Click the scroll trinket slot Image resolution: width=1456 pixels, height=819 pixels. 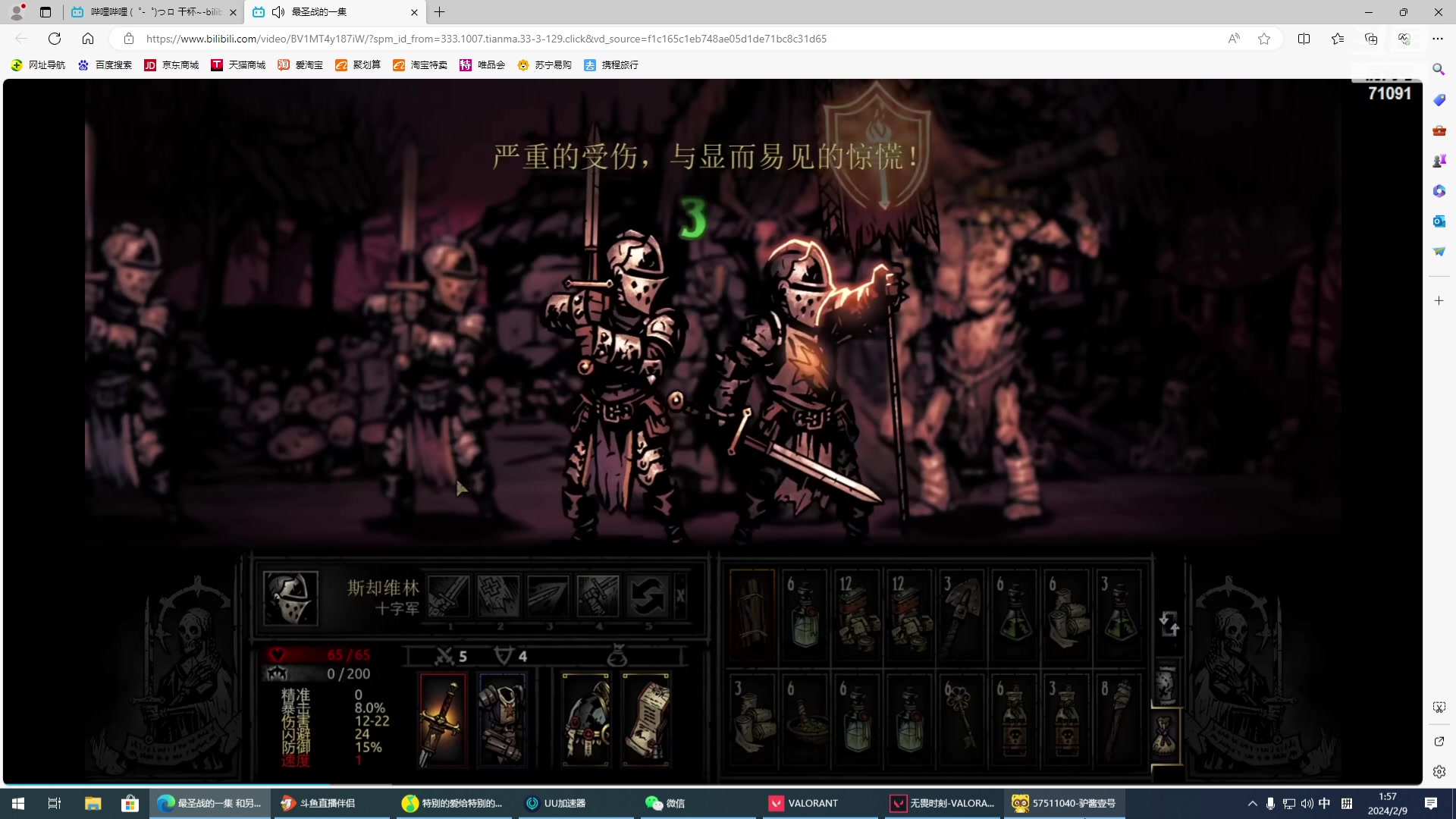646,719
